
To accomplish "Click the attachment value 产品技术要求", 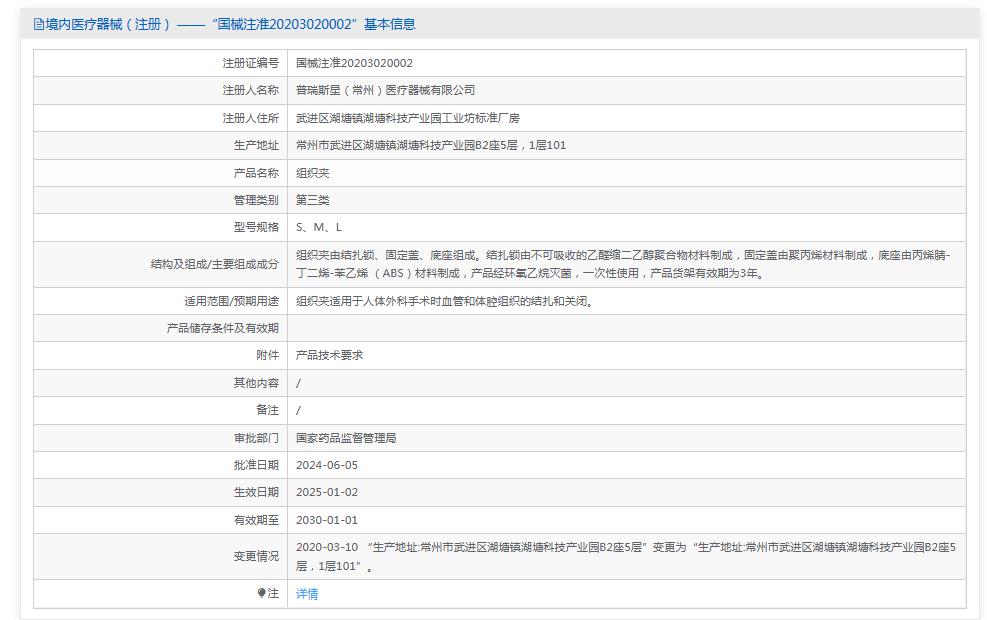I will coord(329,355).
